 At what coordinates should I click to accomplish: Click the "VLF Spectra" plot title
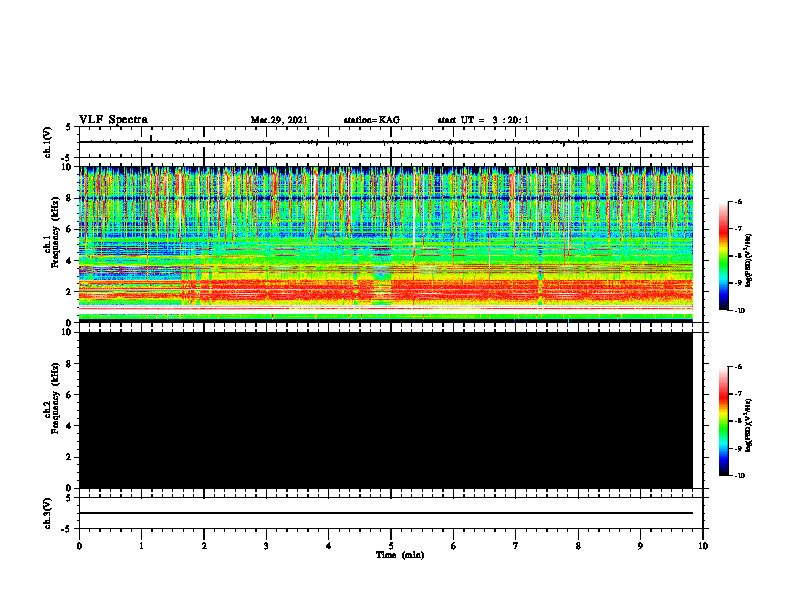(x=113, y=120)
